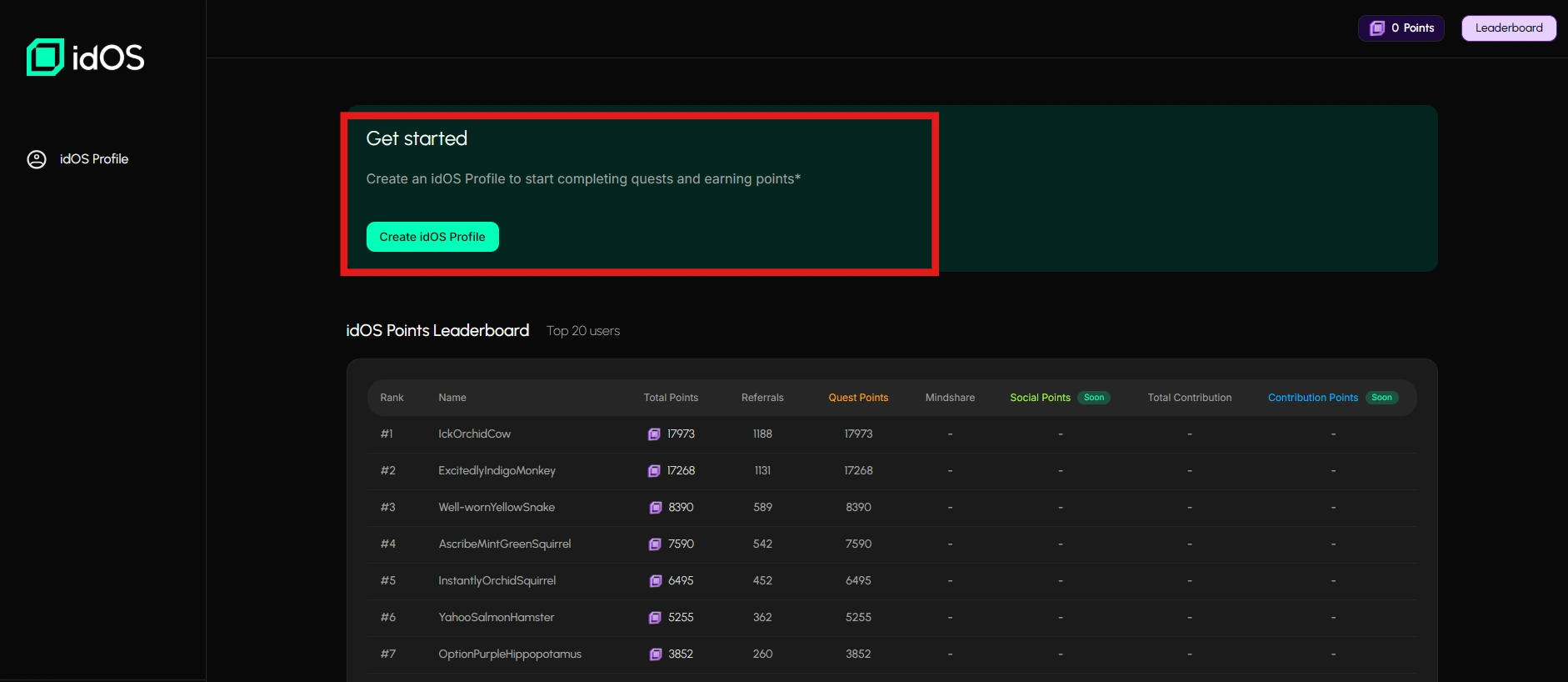Screen dimensions: 1568x682
Task: Click the idOS Profile user icon
Action: [37, 159]
